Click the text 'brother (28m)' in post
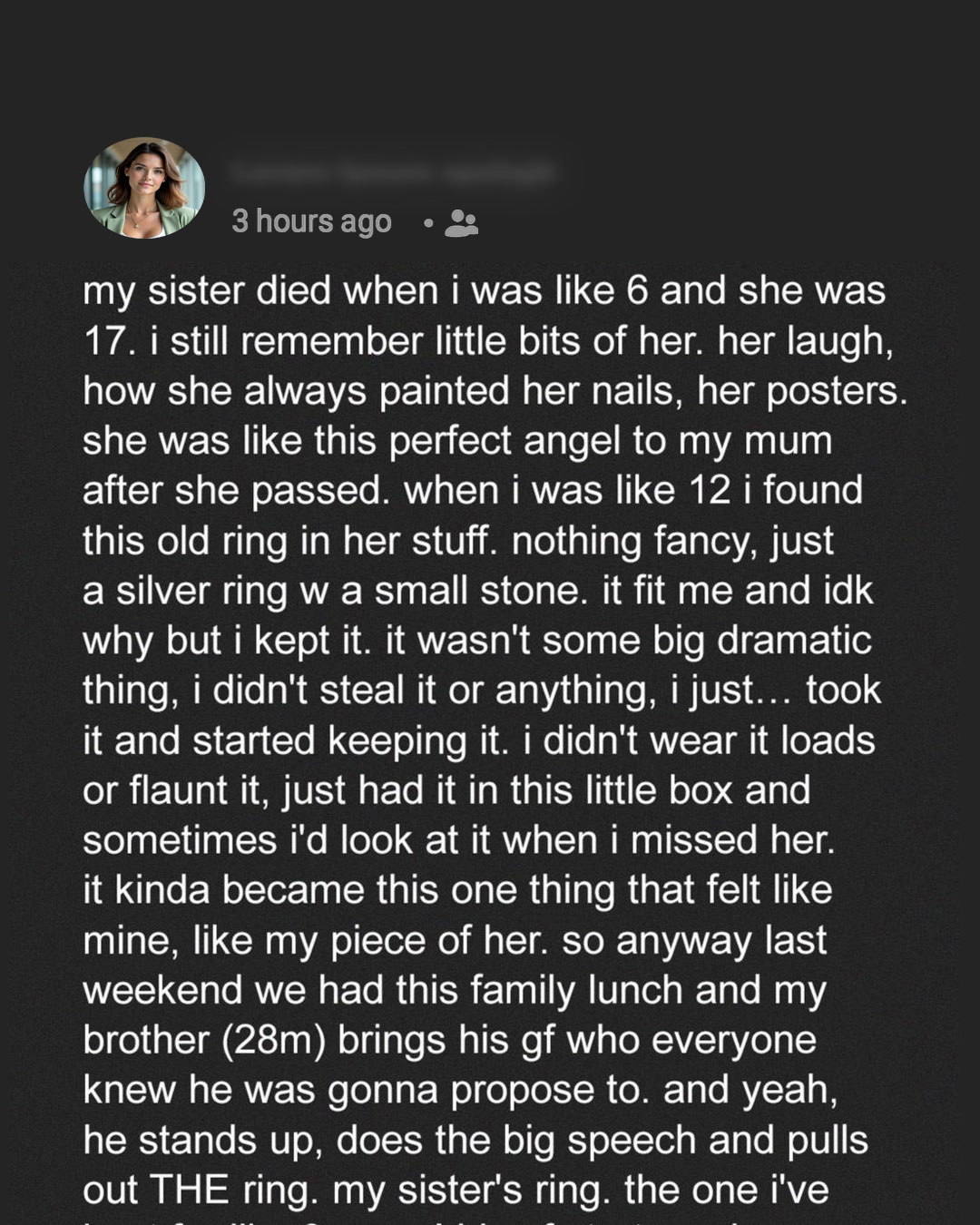 (x=203, y=1040)
